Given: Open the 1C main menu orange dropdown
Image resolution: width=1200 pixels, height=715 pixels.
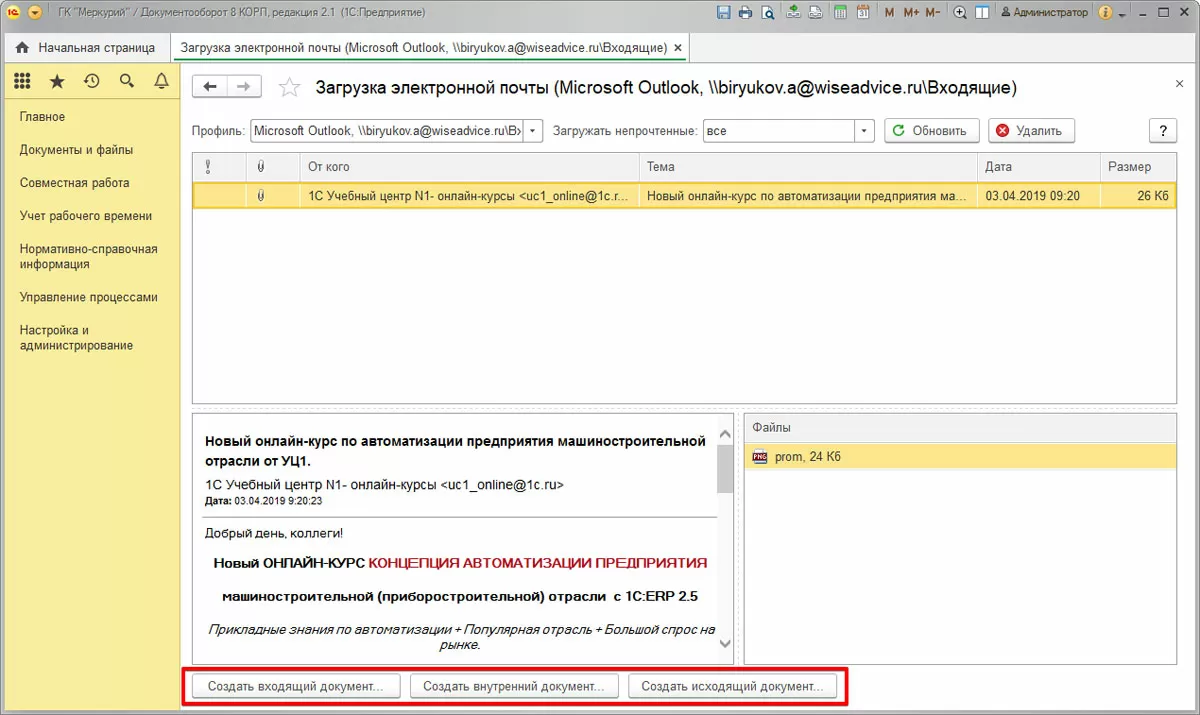Looking at the screenshot, I should click(x=35, y=13).
